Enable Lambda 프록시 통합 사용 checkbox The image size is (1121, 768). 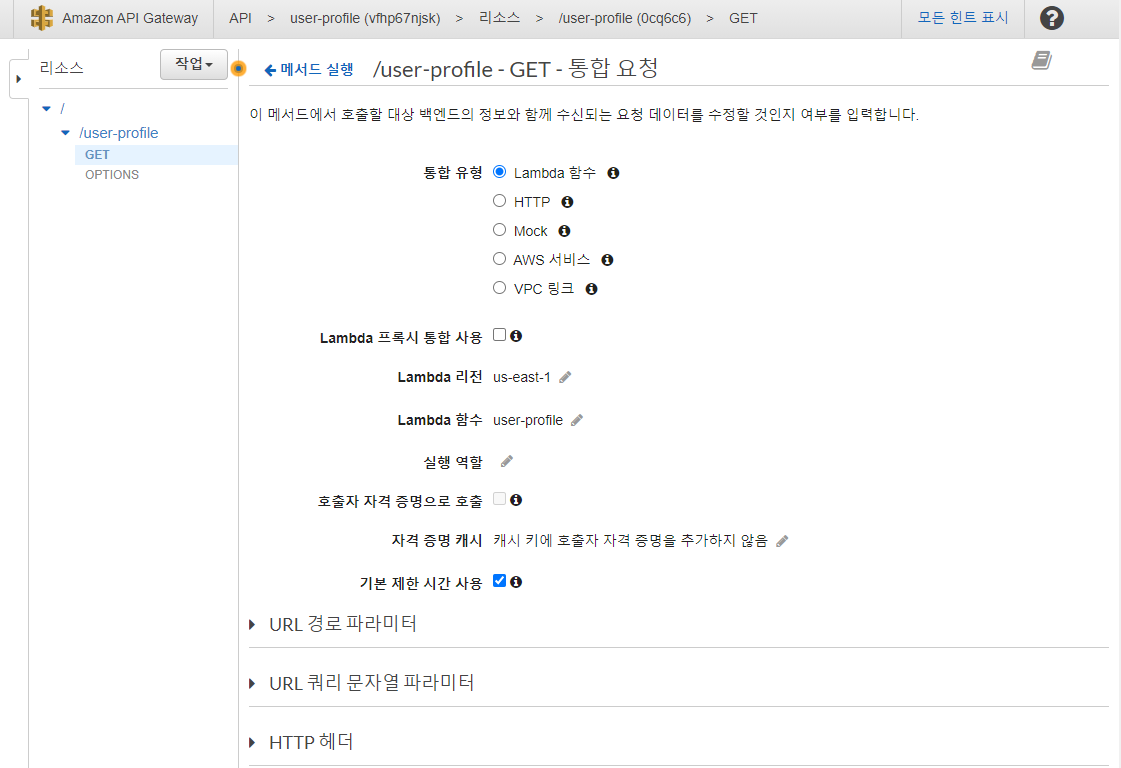click(500, 334)
